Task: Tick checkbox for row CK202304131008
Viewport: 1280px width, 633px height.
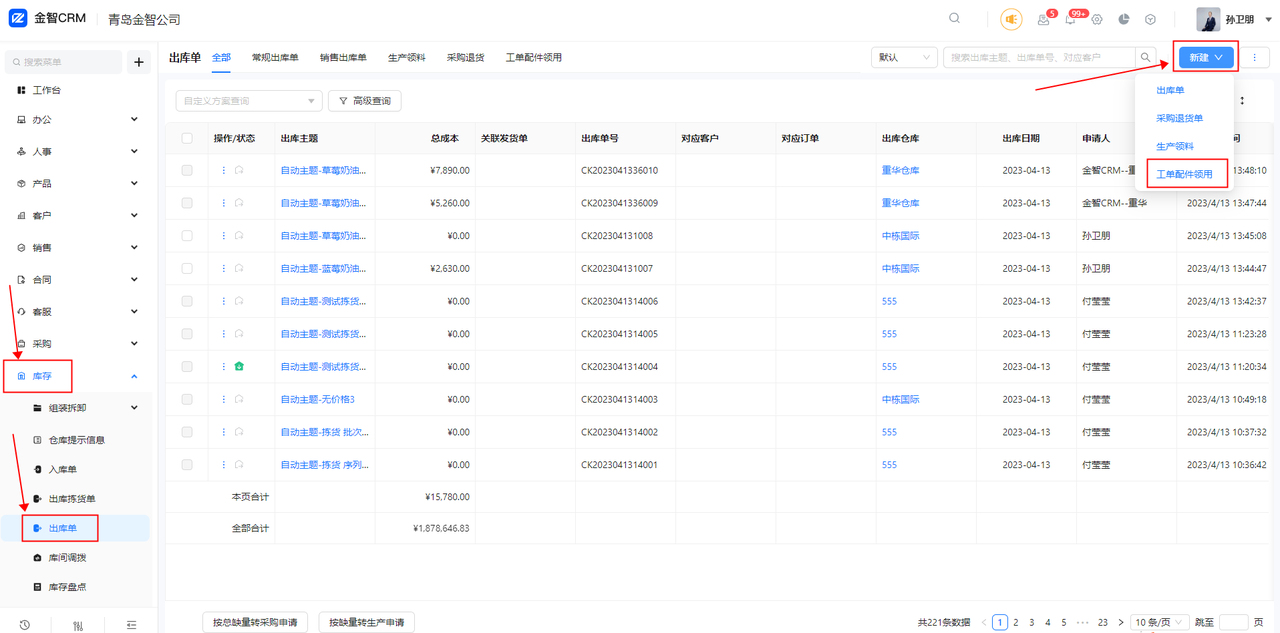Action: [x=187, y=236]
